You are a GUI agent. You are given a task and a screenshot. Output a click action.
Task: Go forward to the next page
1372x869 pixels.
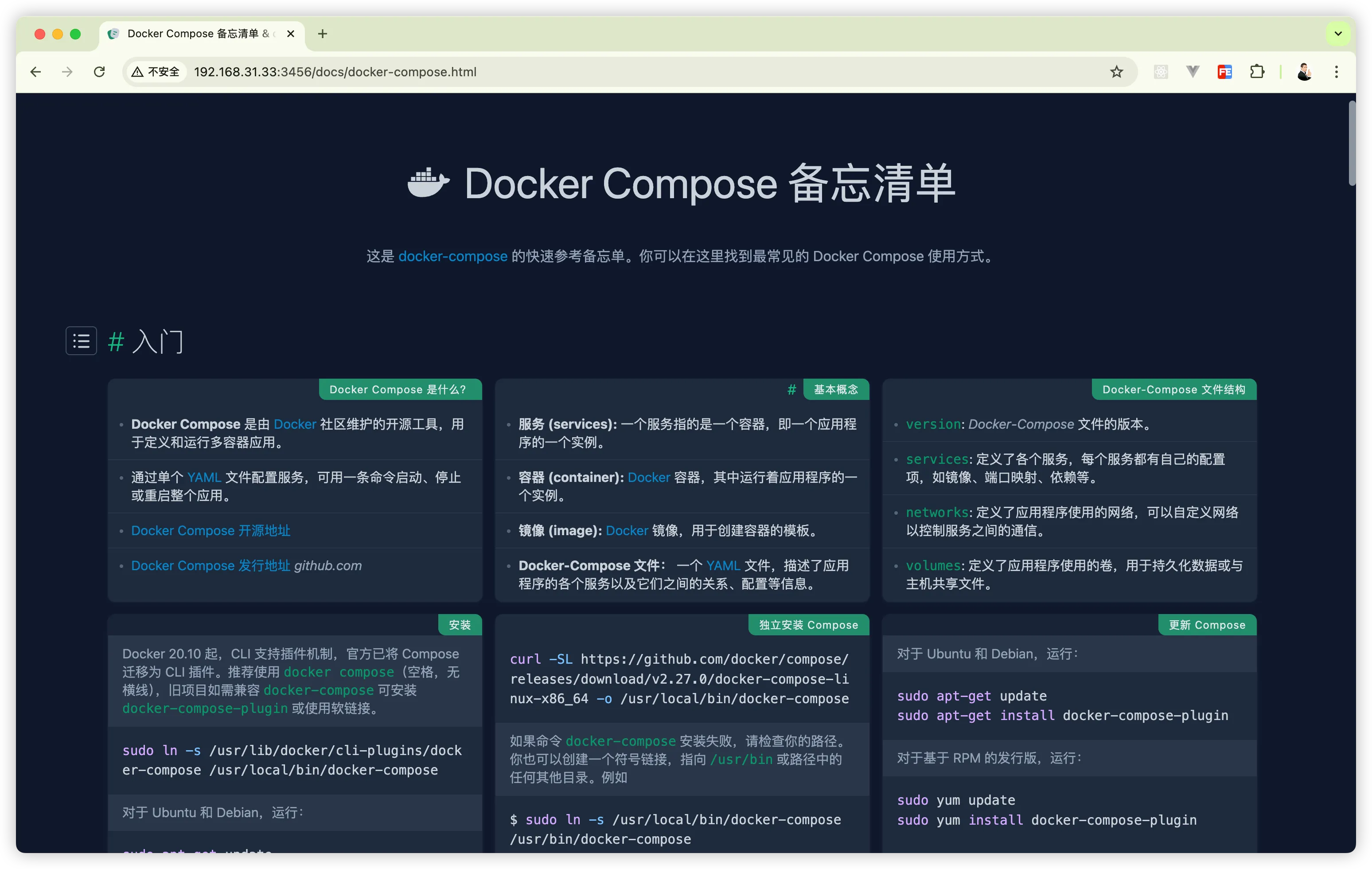pyautogui.click(x=67, y=72)
